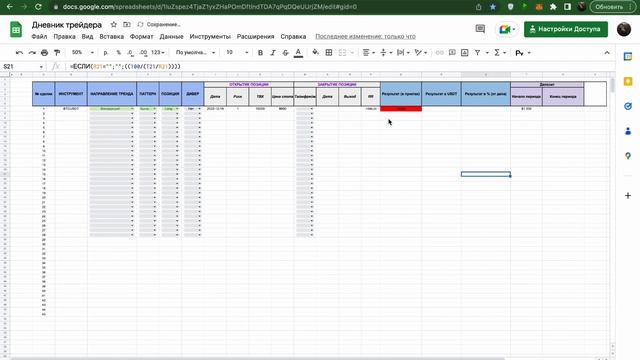The width and height of the screenshot is (640, 360).
Task: Insert a chart
Action: click(x=464, y=53)
